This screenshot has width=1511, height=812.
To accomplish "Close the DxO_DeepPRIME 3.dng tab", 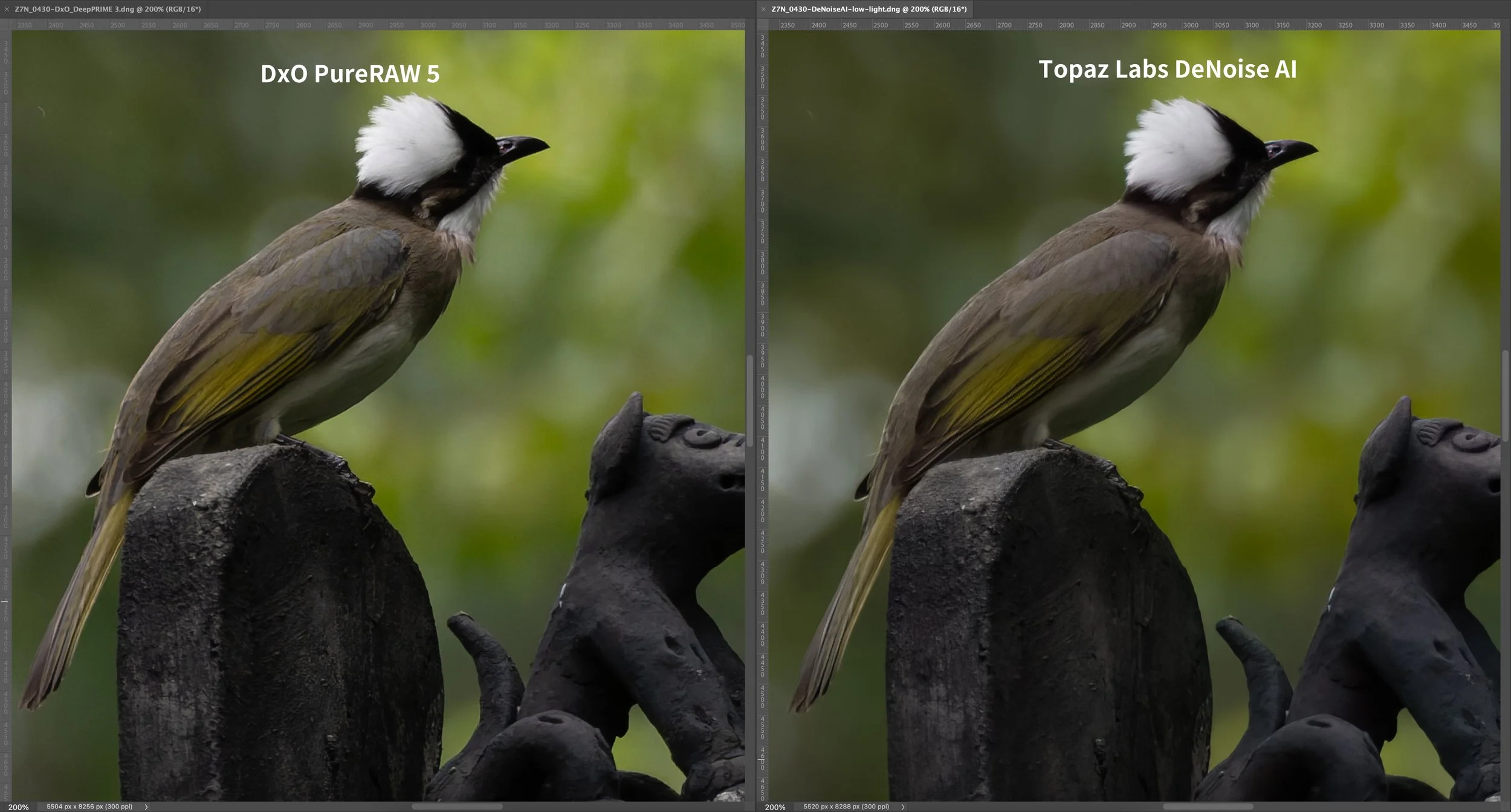I will click(7, 9).
